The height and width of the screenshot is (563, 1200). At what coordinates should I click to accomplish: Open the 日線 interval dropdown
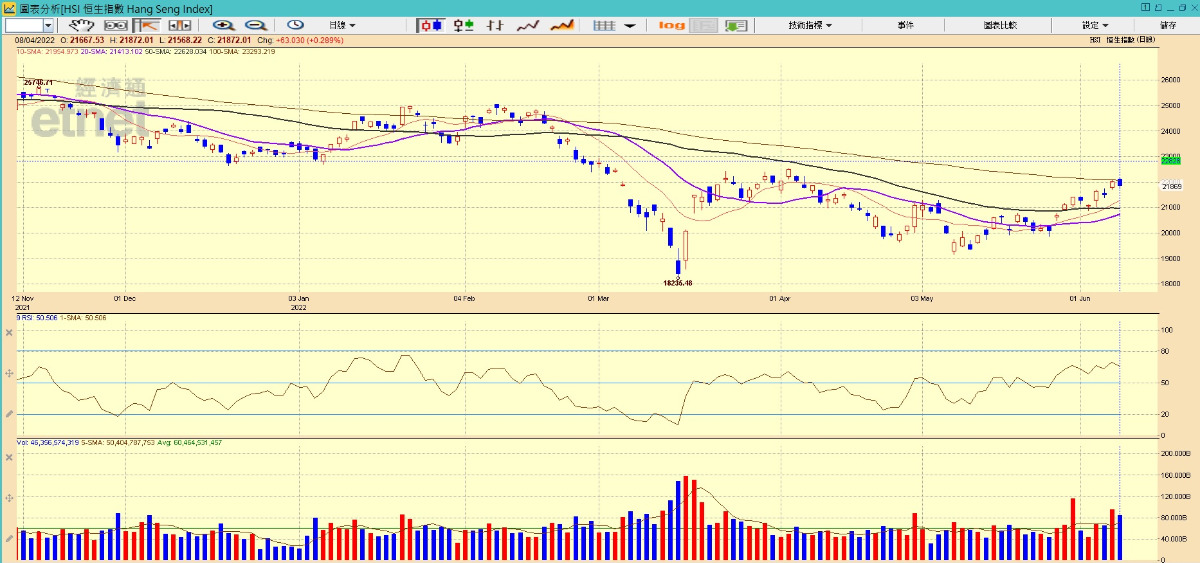tap(343, 24)
